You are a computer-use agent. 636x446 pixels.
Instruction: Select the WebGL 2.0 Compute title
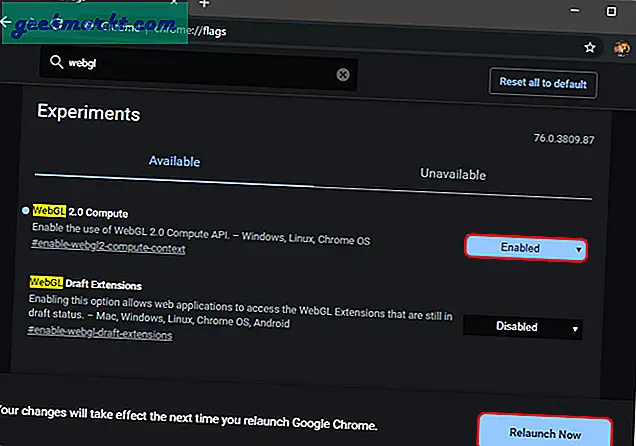click(x=80, y=212)
